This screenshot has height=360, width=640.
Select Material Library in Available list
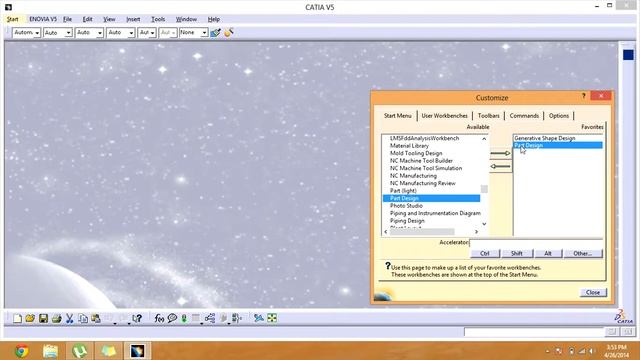pos(409,146)
